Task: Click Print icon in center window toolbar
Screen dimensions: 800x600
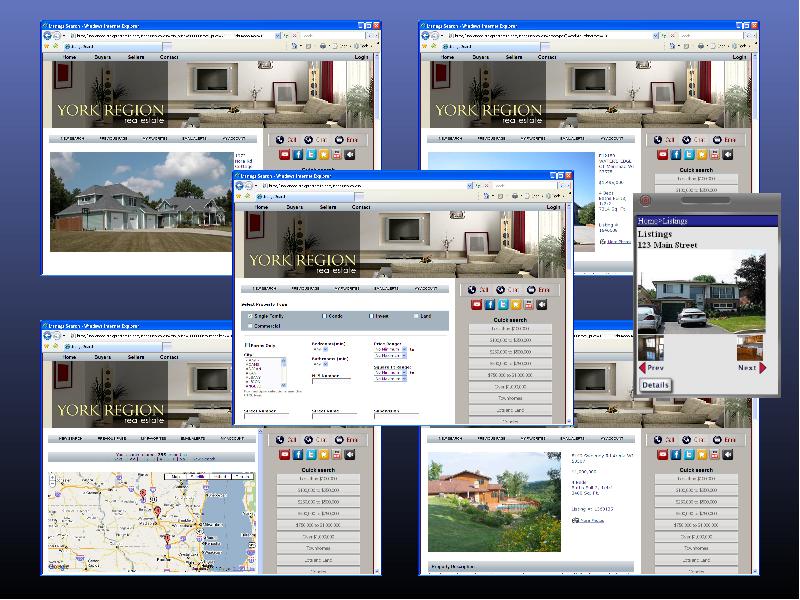Action: (x=514, y=196)
